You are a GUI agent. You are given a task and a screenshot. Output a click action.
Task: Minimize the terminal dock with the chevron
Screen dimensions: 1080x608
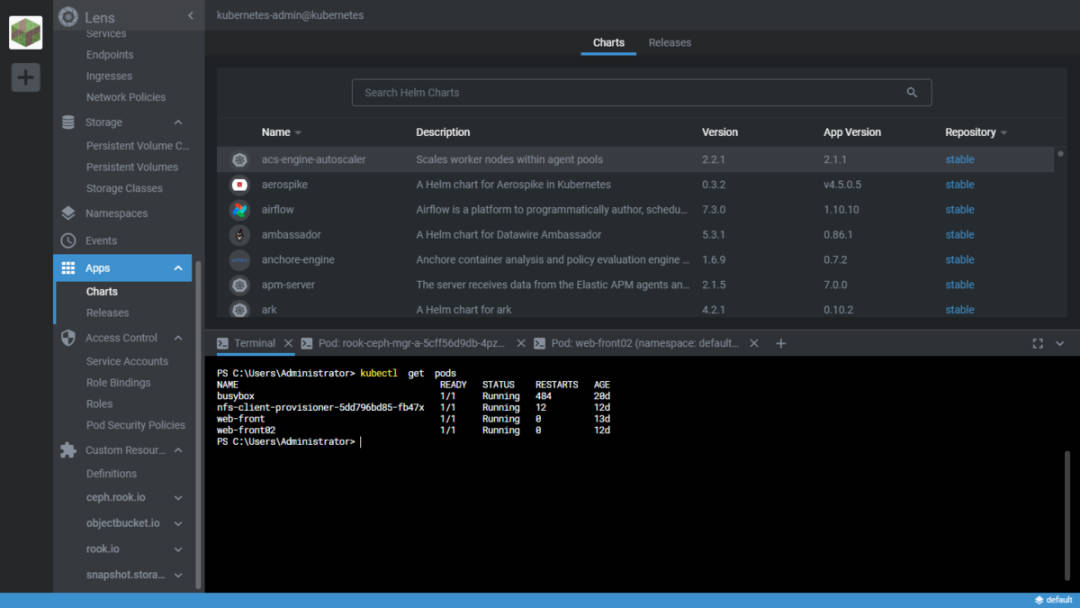tap(1059, 344)
